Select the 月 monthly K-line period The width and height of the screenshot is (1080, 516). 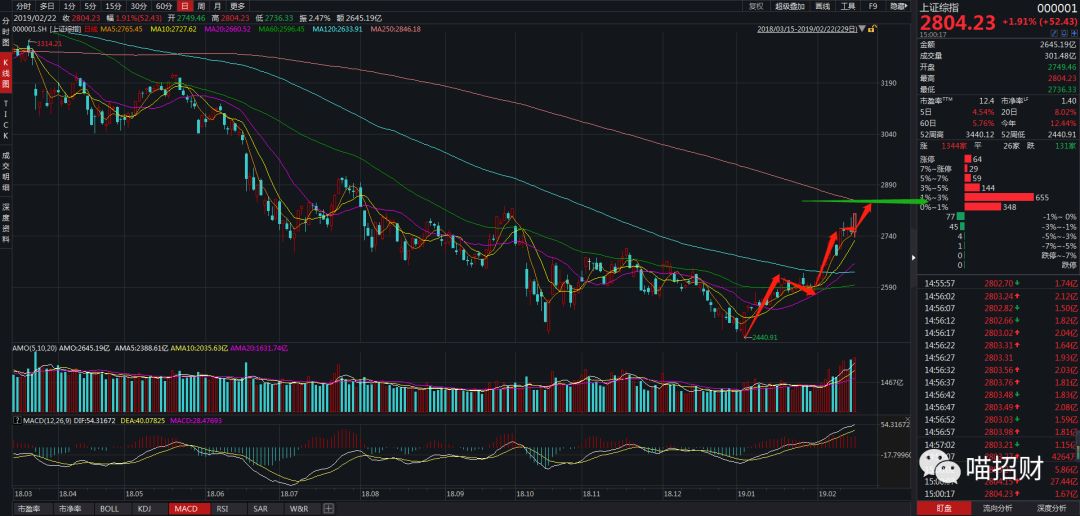[x=218, y=6]
